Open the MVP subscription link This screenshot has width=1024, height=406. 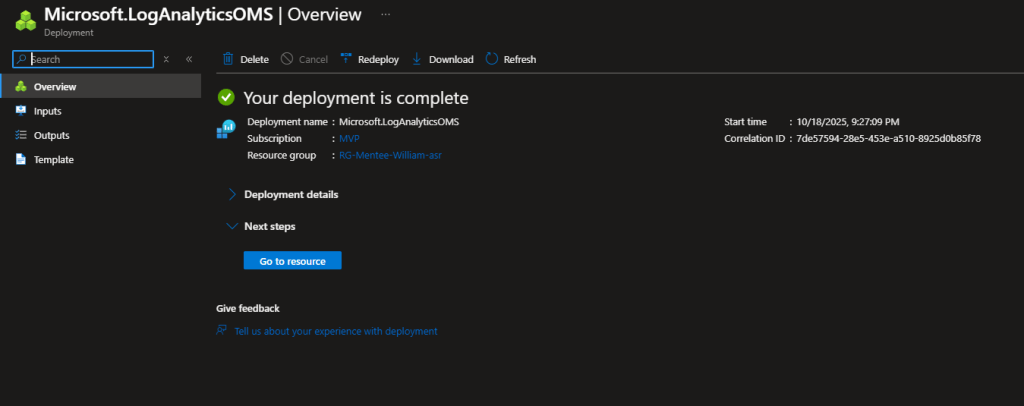pyautogui.click(x=349, y=138)
